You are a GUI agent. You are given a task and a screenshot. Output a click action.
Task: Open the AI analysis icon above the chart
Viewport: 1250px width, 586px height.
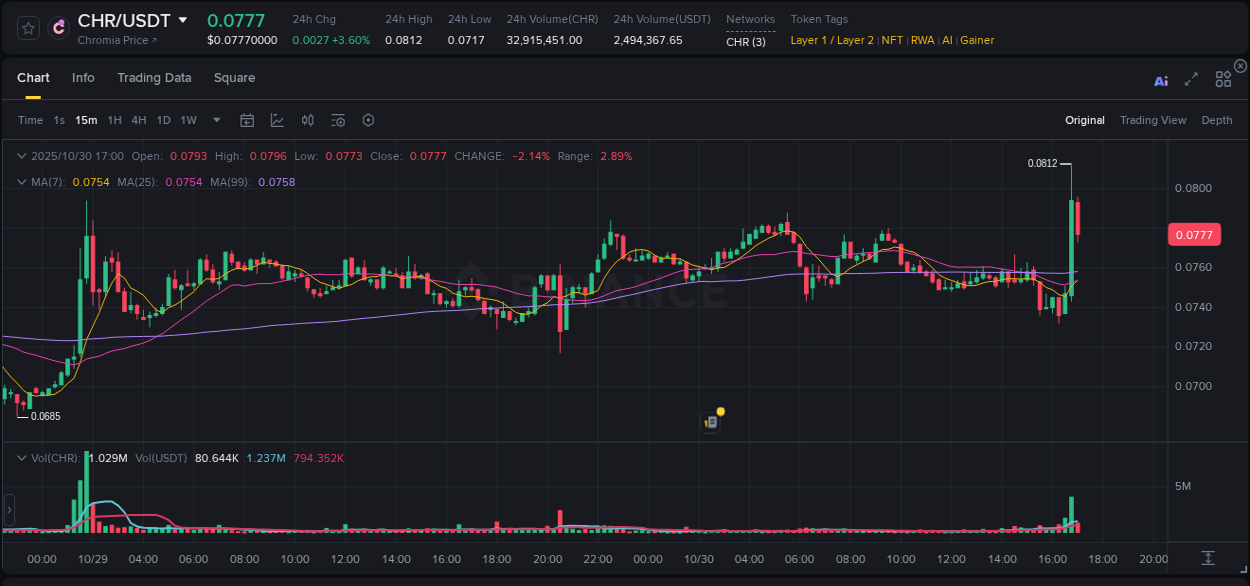1161,80
